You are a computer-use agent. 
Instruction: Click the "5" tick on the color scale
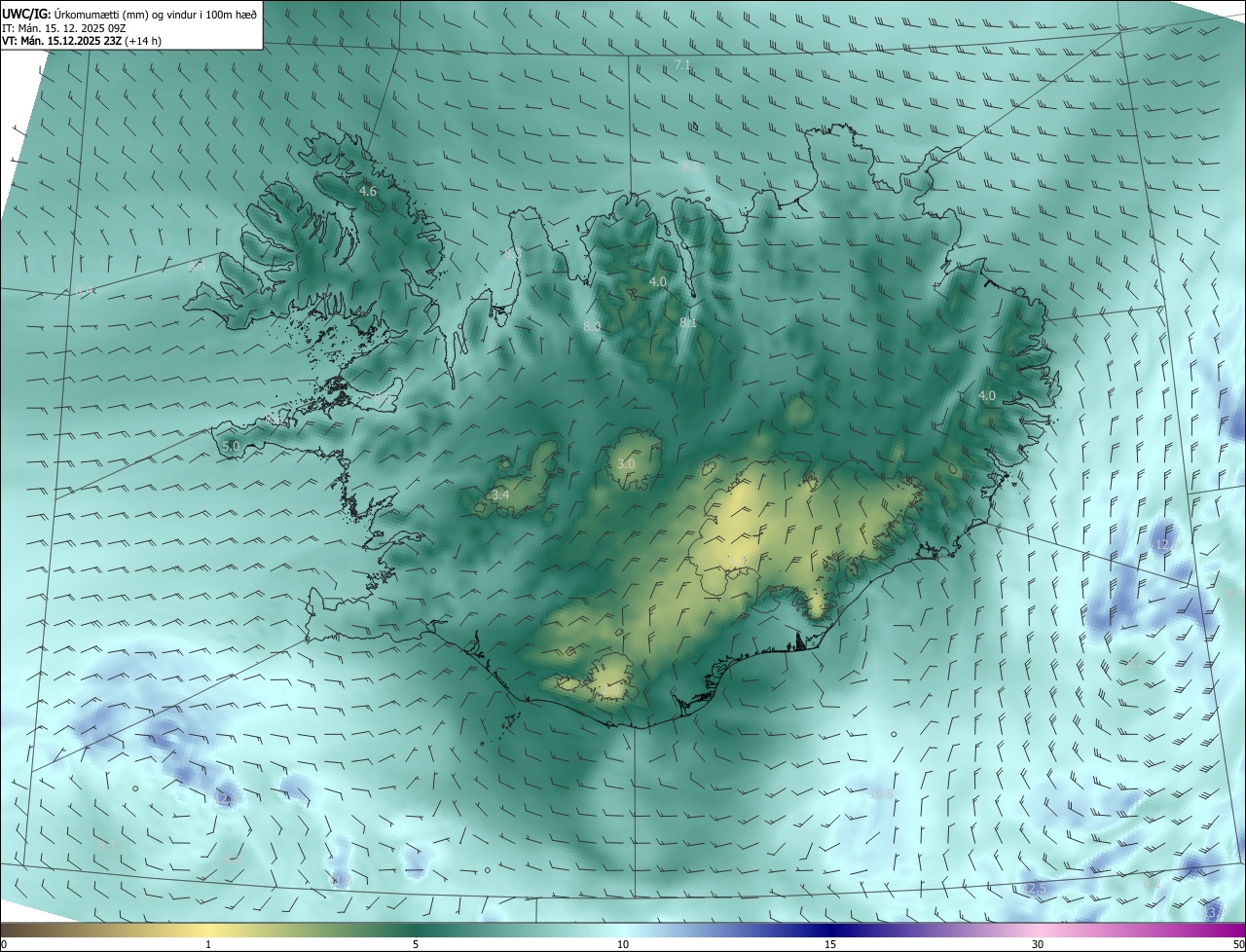pos(416,944)
